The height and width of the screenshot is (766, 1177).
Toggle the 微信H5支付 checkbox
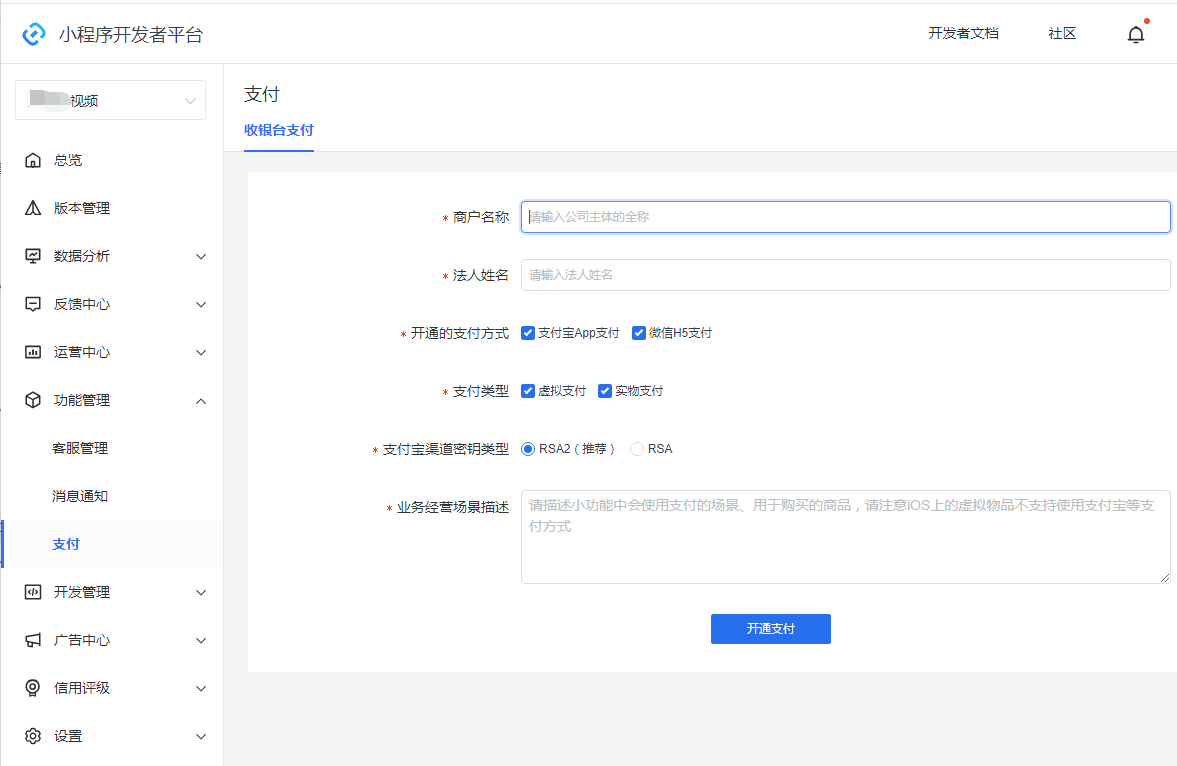click(639, 333)
